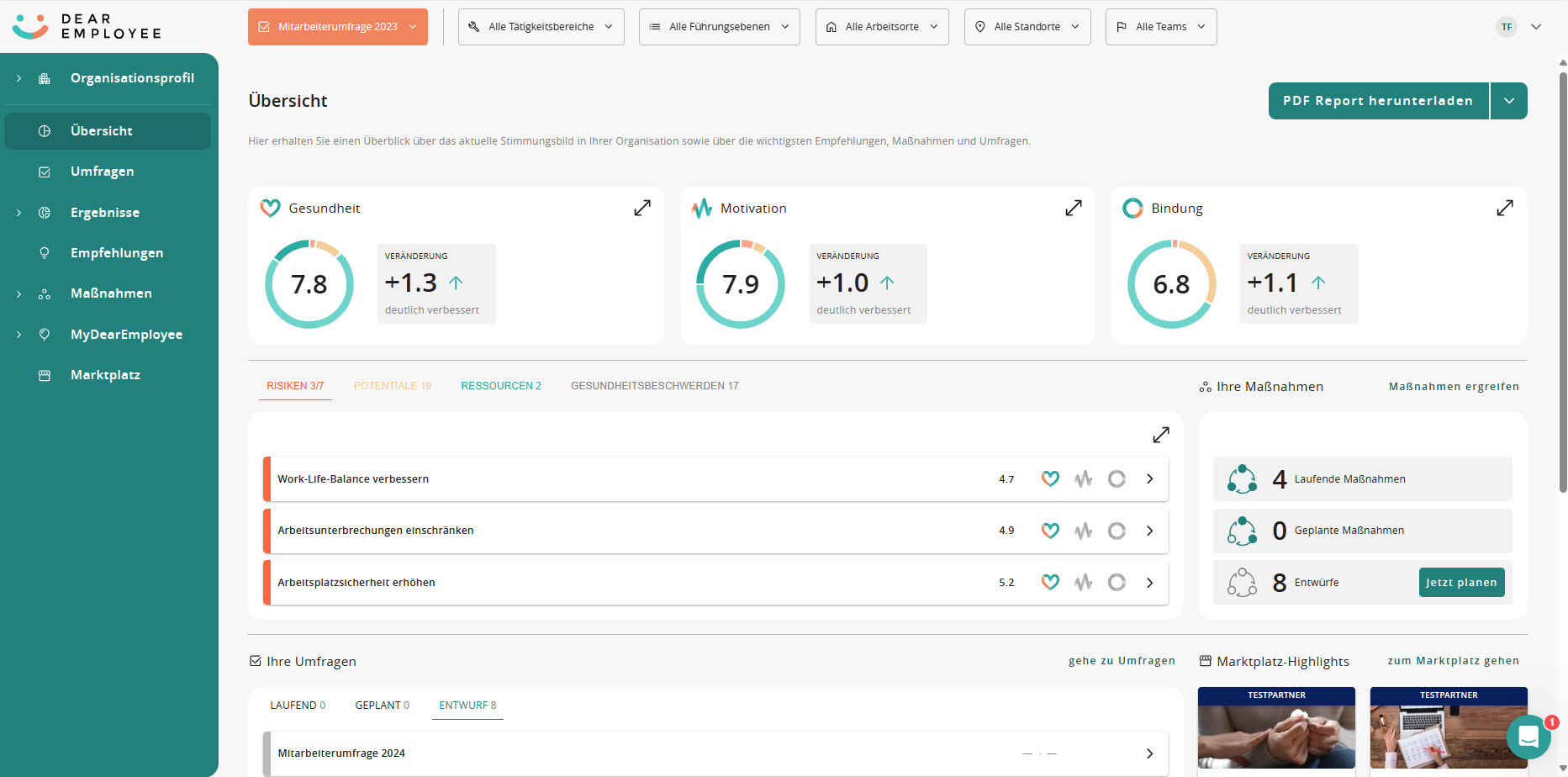
Task: Click the Marktplatz shop icon in sidebar
Action: (x=45, y=375)
